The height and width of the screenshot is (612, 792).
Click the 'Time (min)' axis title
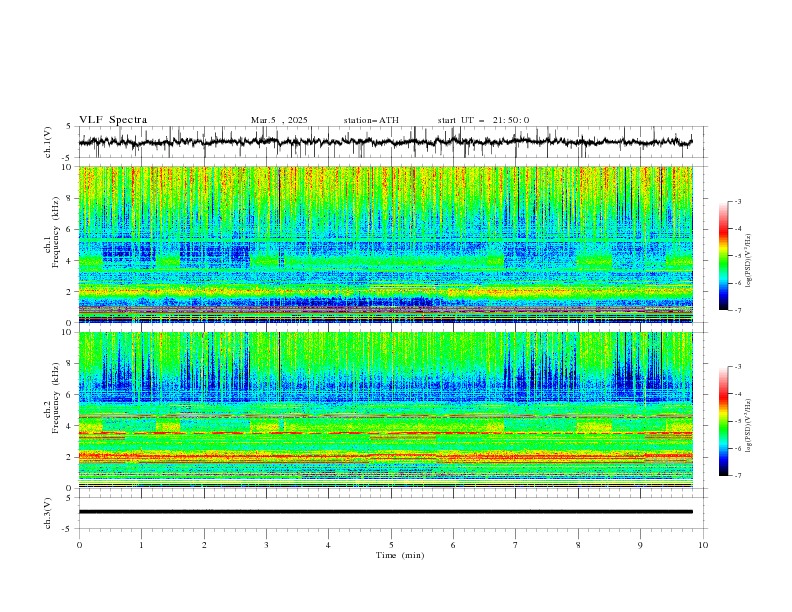(400, 555)
